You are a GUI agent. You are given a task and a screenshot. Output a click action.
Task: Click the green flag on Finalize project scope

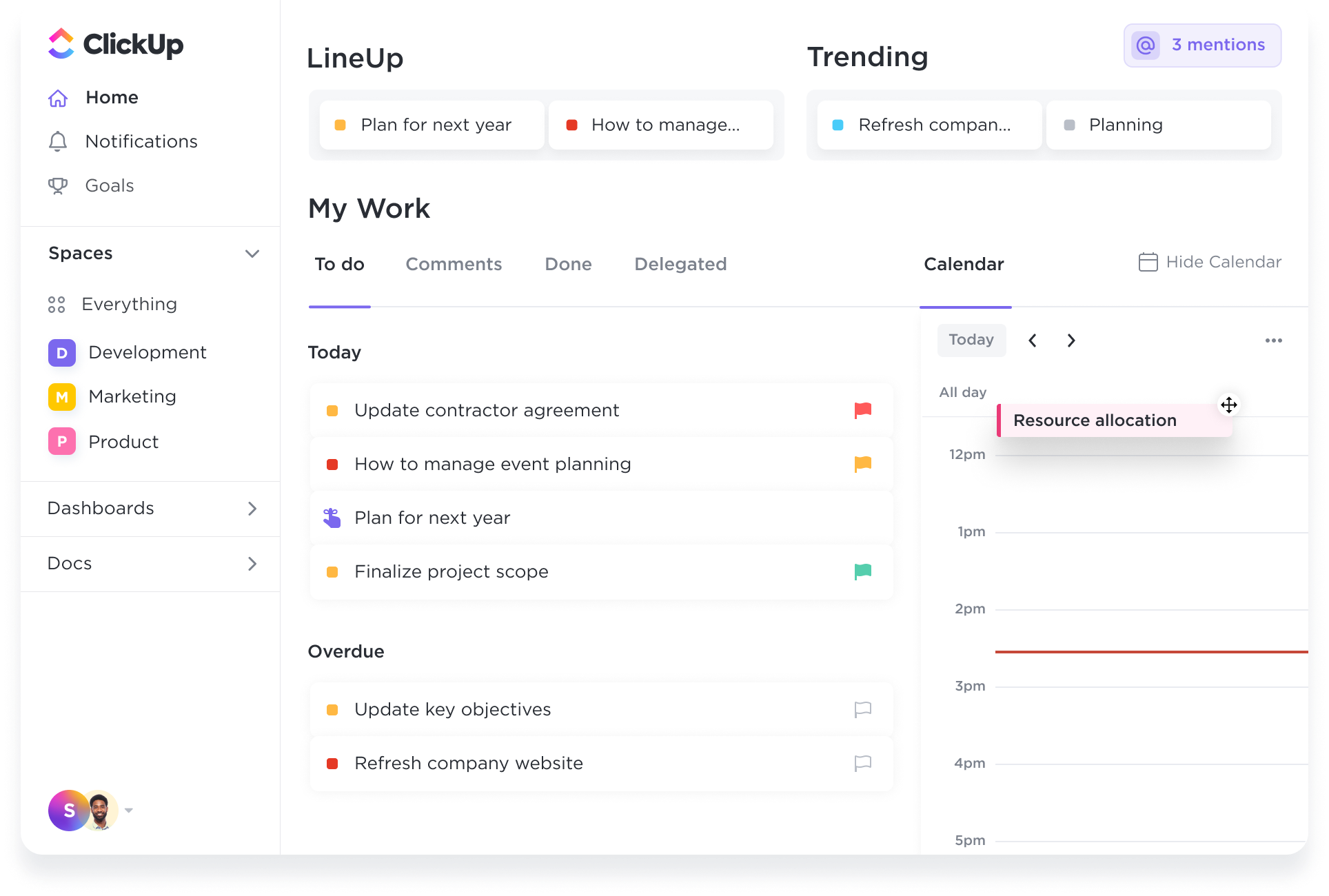click(862, 571)
